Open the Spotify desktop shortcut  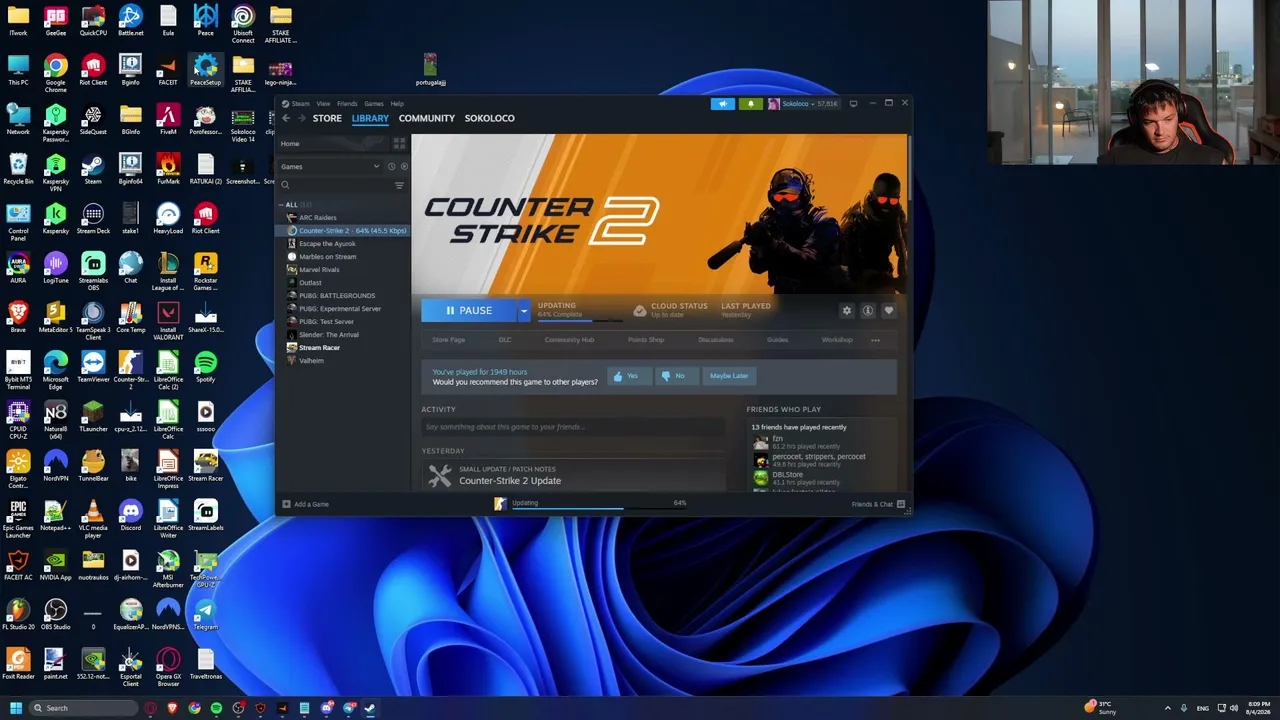(206, 366)
